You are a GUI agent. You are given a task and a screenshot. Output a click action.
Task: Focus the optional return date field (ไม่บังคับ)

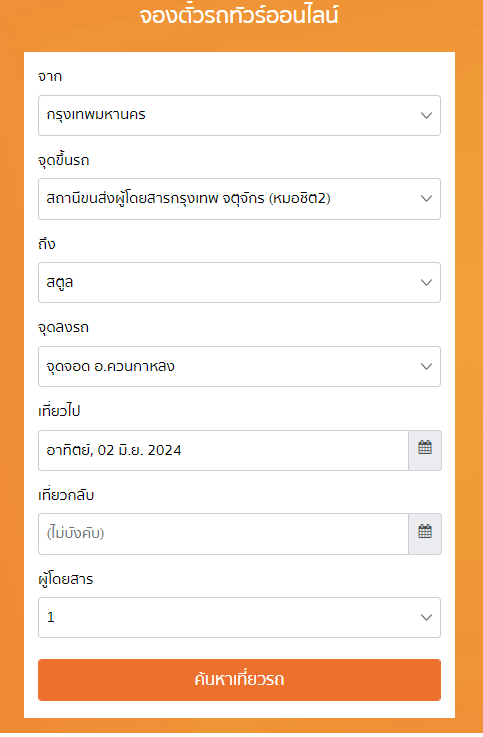coord(223,534)
